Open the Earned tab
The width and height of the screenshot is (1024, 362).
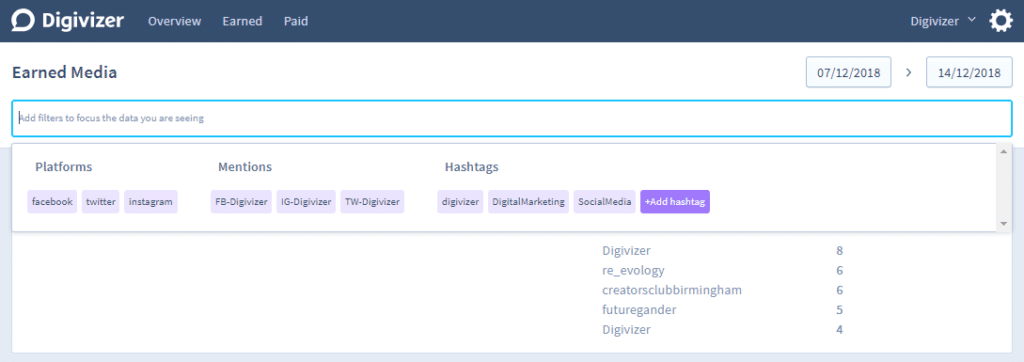pos(242,21)
